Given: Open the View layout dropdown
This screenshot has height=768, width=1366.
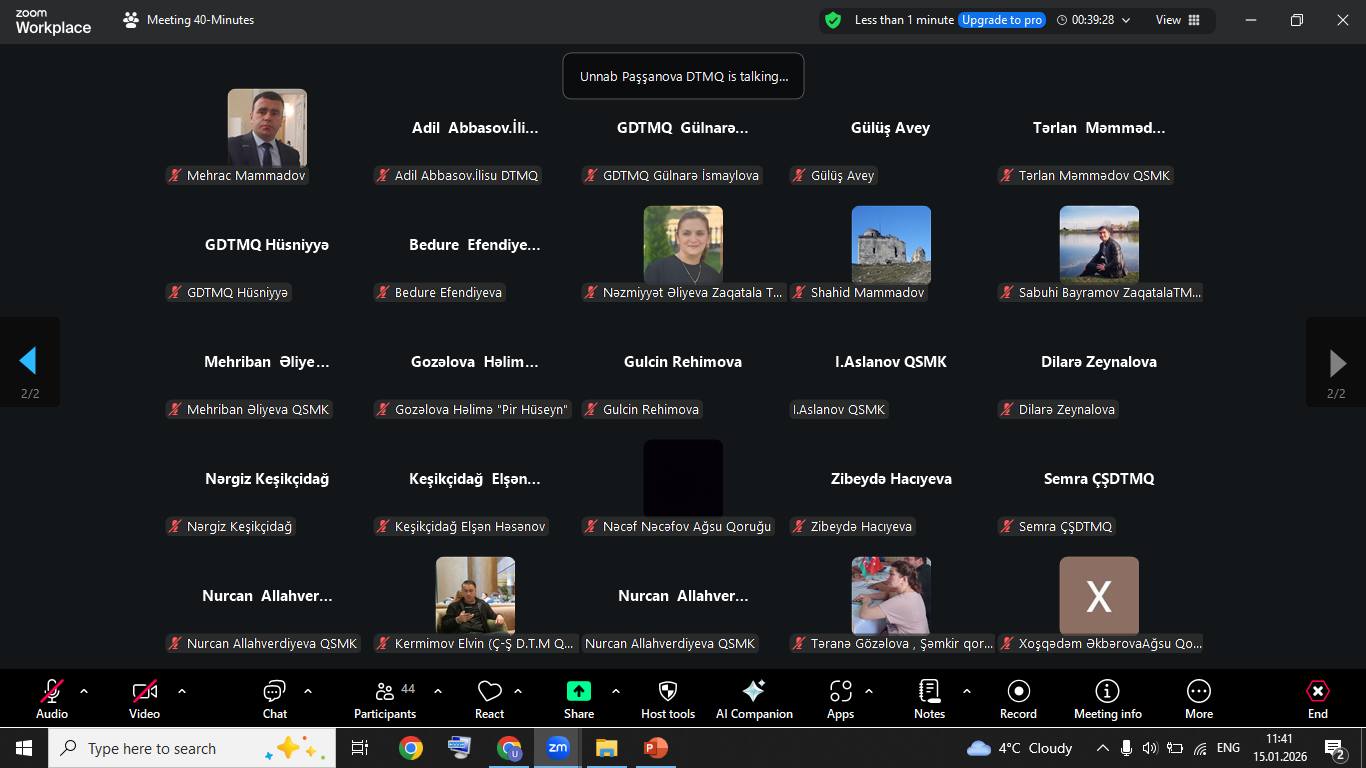Looking at the screenshot, I should tap(1177, 20).
